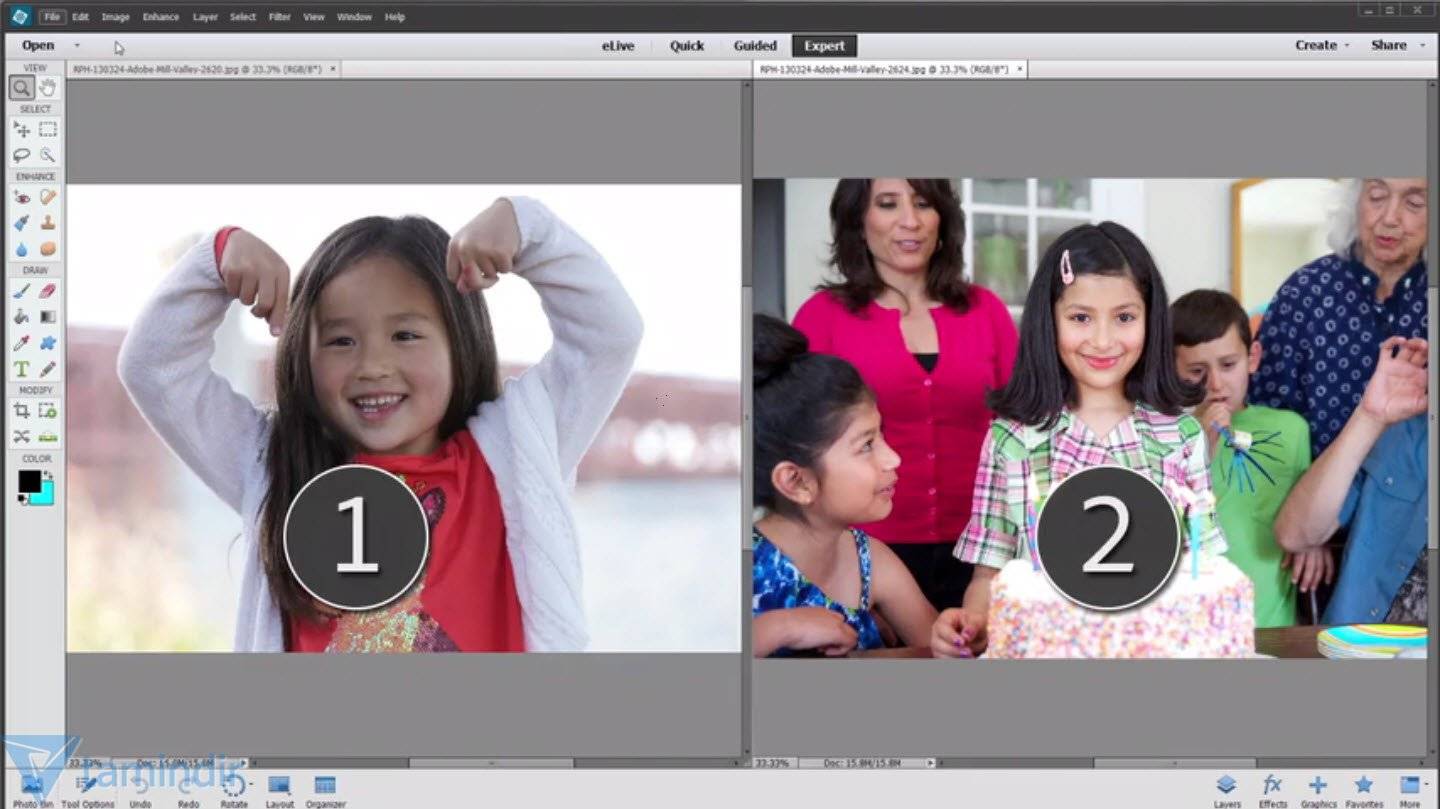Click the Undo button
Image resolution: width=1440 pixels, height=809 pixels.
(140, 789)
